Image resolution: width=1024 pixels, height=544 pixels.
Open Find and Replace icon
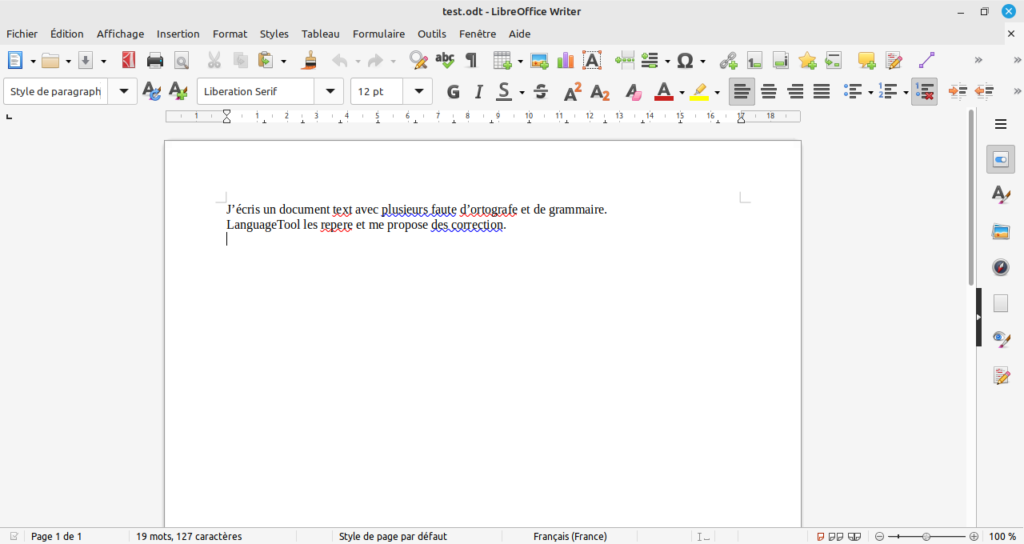(x=418, y=60)
